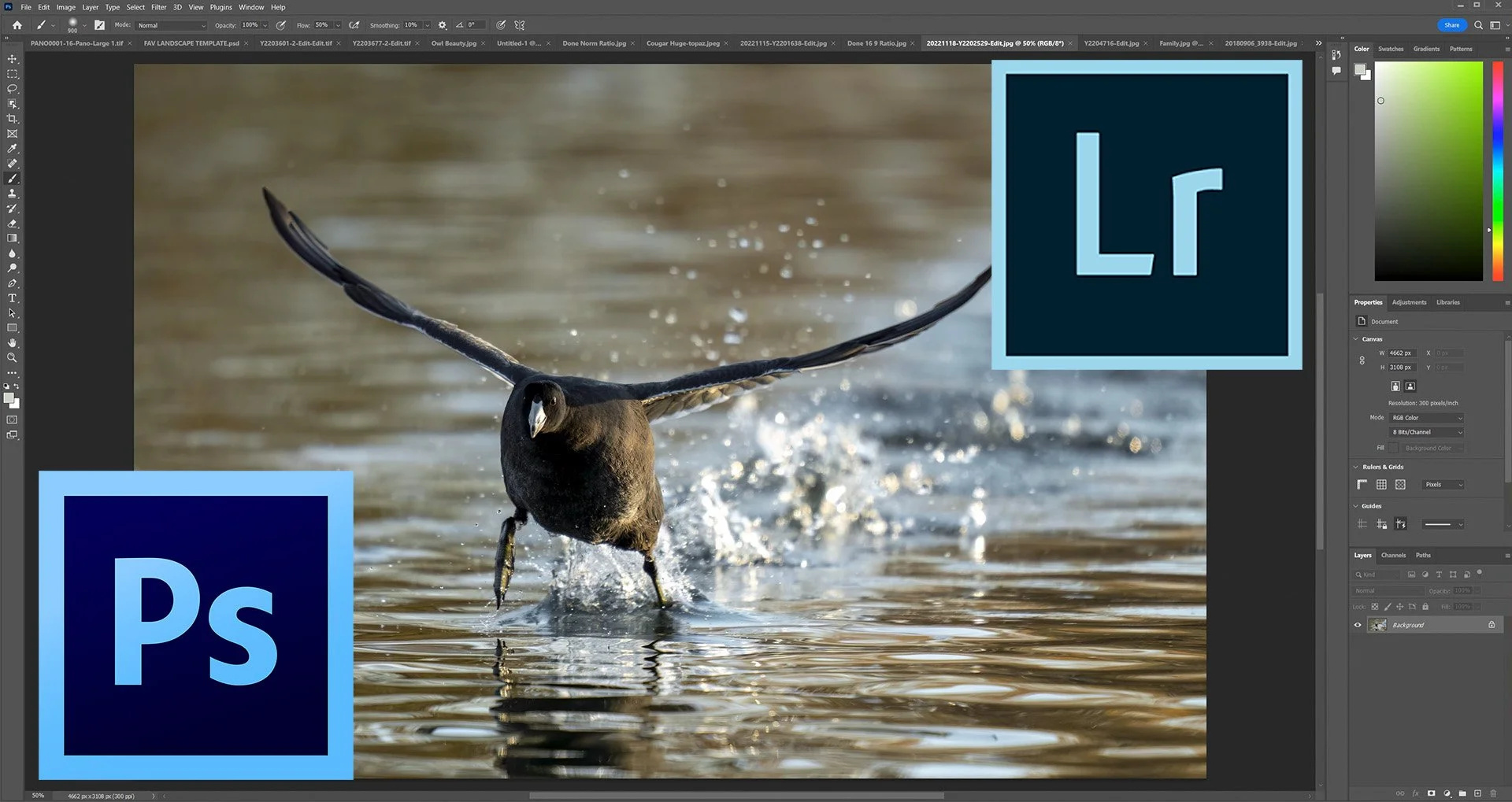Select the Dodge tool
This screenshot has height=802, width=1512.
tap(12, 268)
